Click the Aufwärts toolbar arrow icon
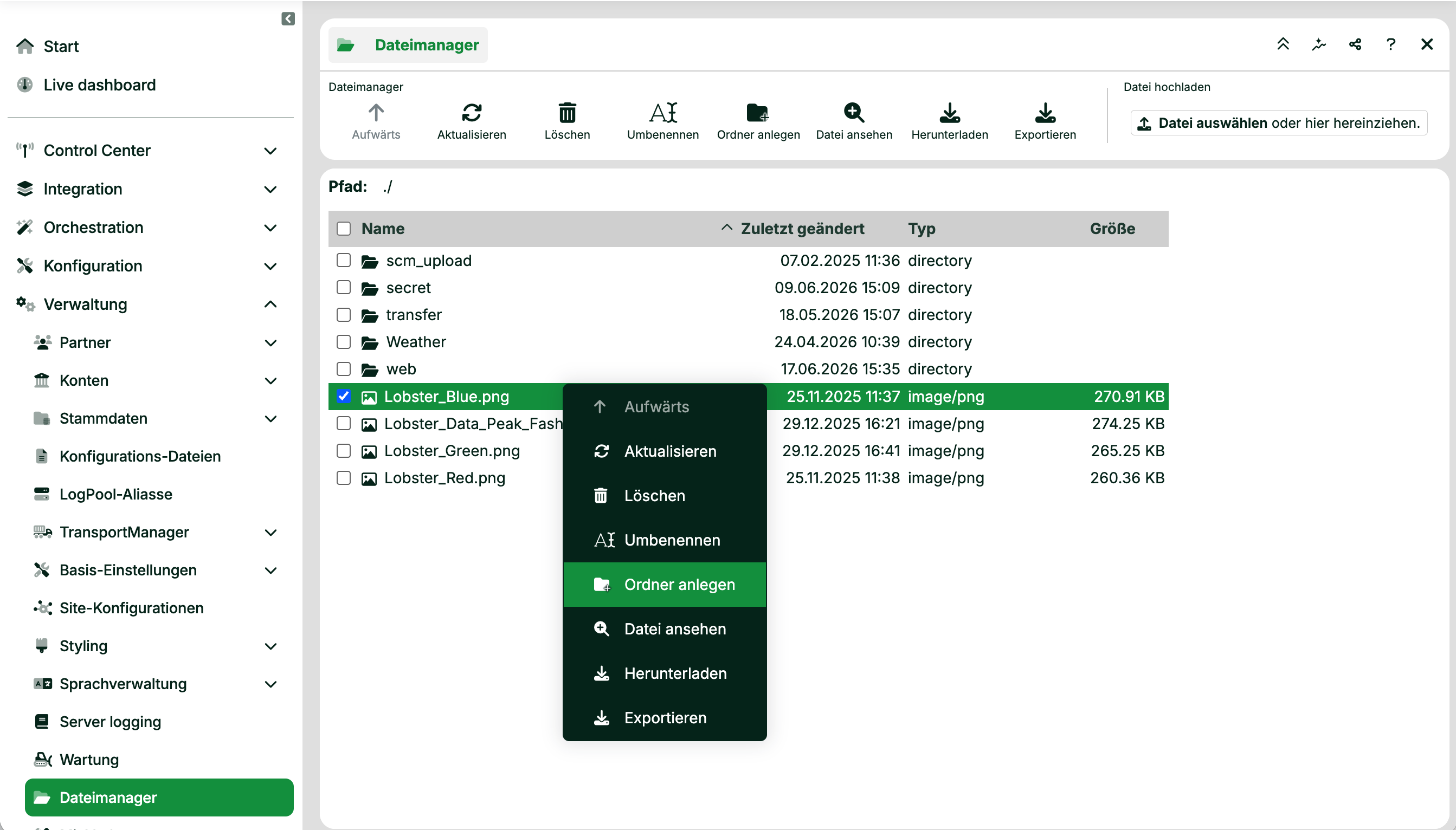Image resolution: width=1456 pixels, height=830 pixels. [376, 113]
